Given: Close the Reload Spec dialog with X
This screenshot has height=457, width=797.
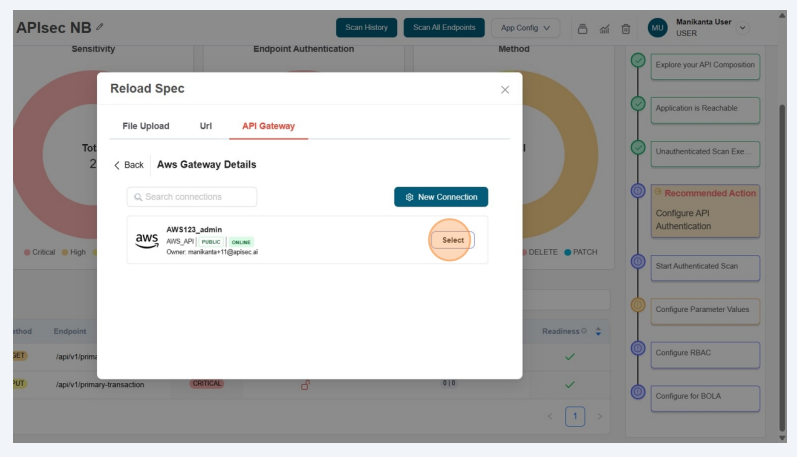Looking at the screenshot, I should (504, 90).
